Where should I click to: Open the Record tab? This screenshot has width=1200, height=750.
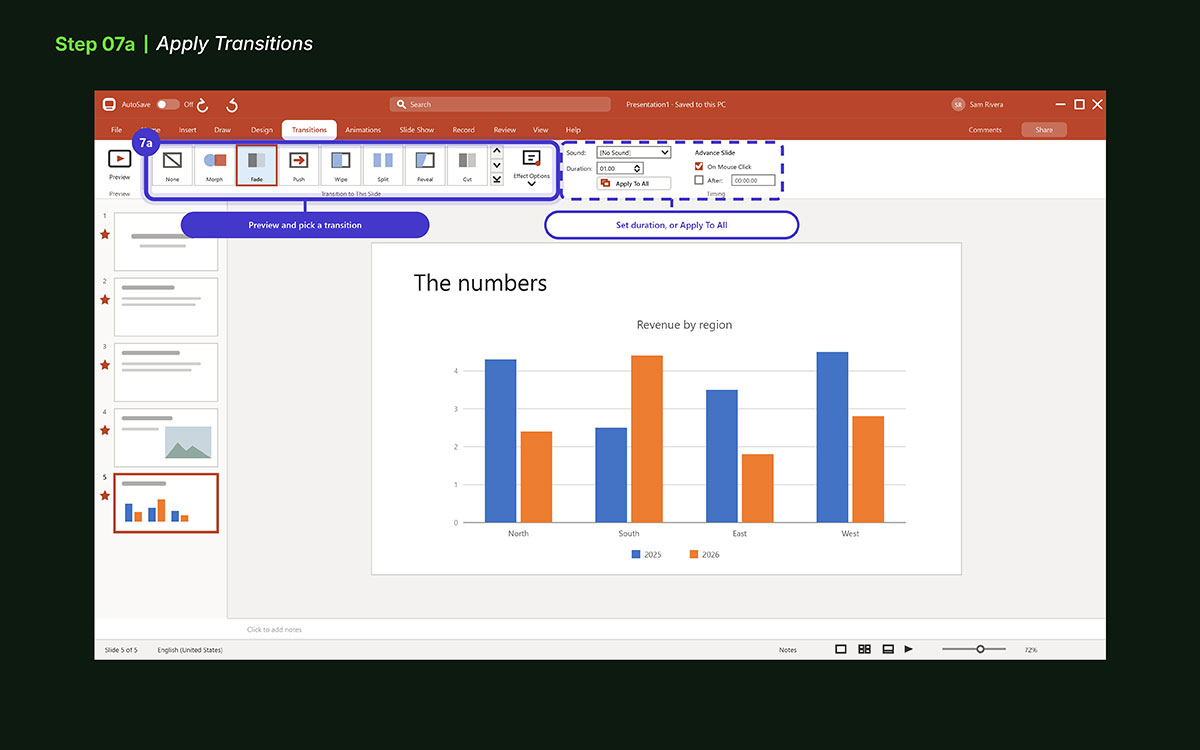click(x=464, y=130)
